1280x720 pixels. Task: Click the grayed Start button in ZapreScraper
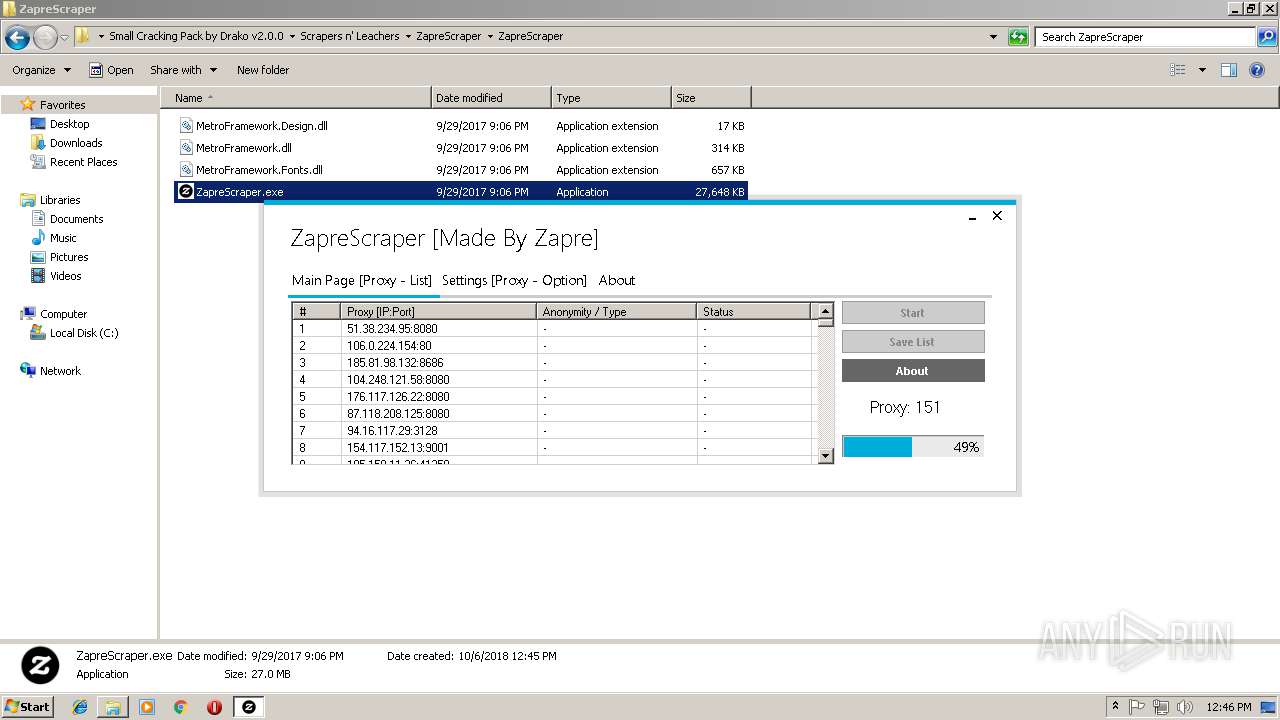(913, 313)
